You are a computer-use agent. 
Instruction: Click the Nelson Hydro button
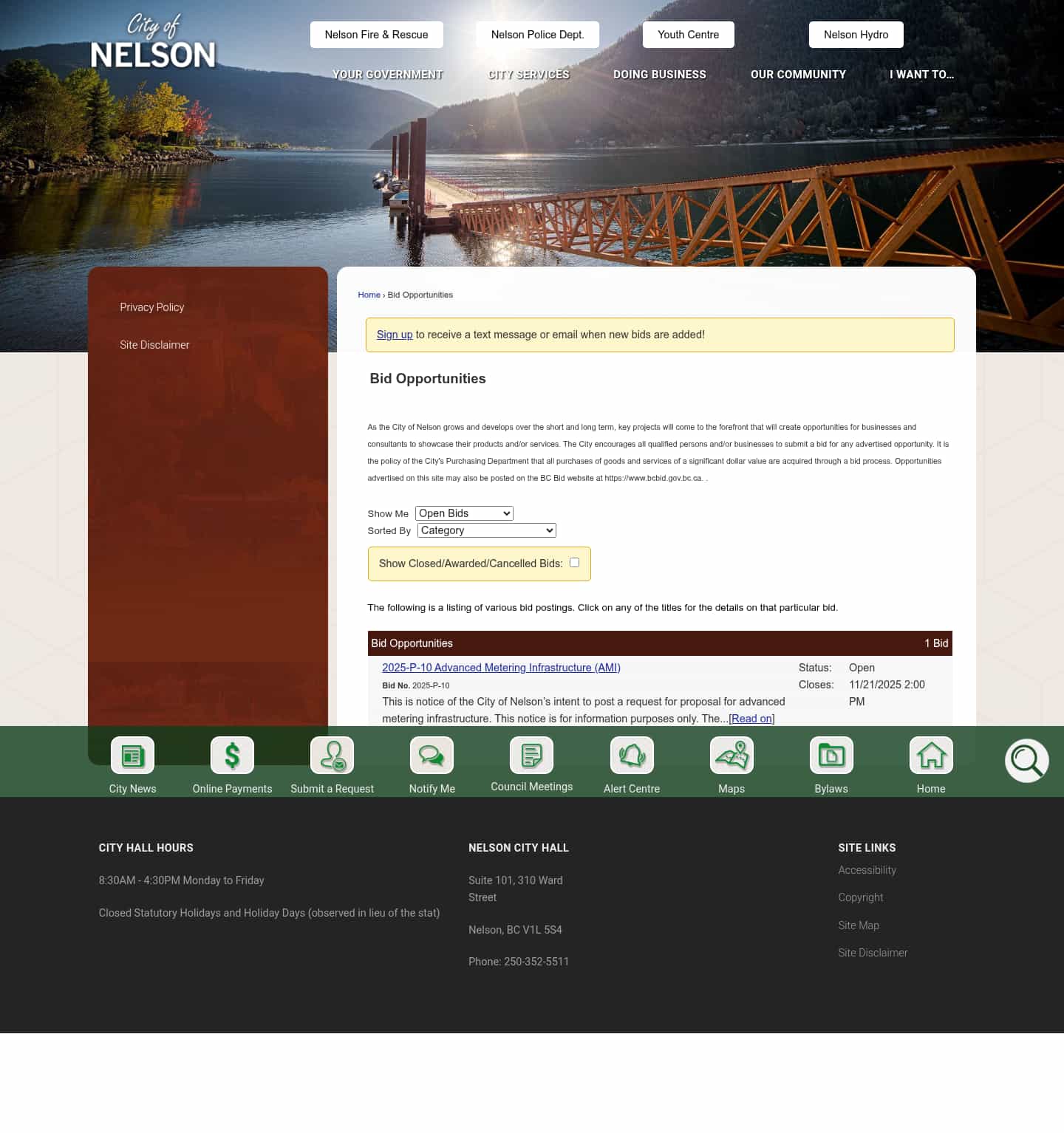point(856,34)
